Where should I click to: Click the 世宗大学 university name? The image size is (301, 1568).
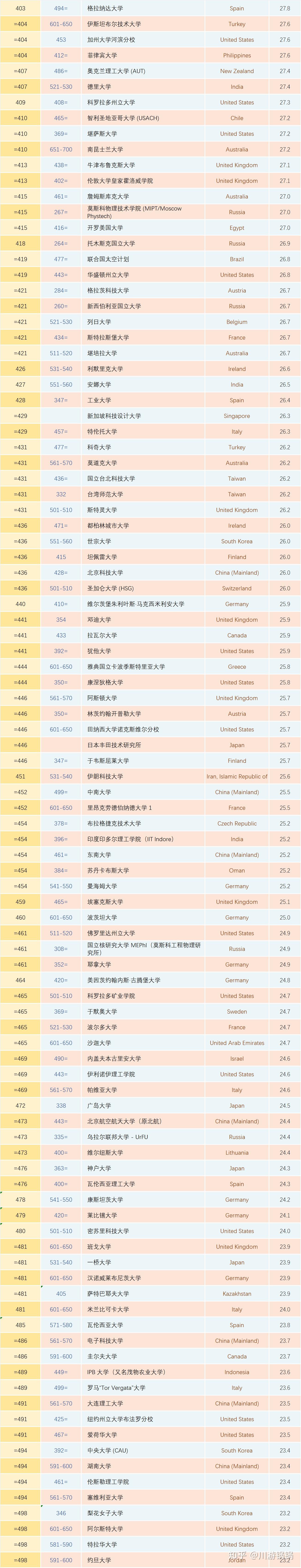pos(99,542)
